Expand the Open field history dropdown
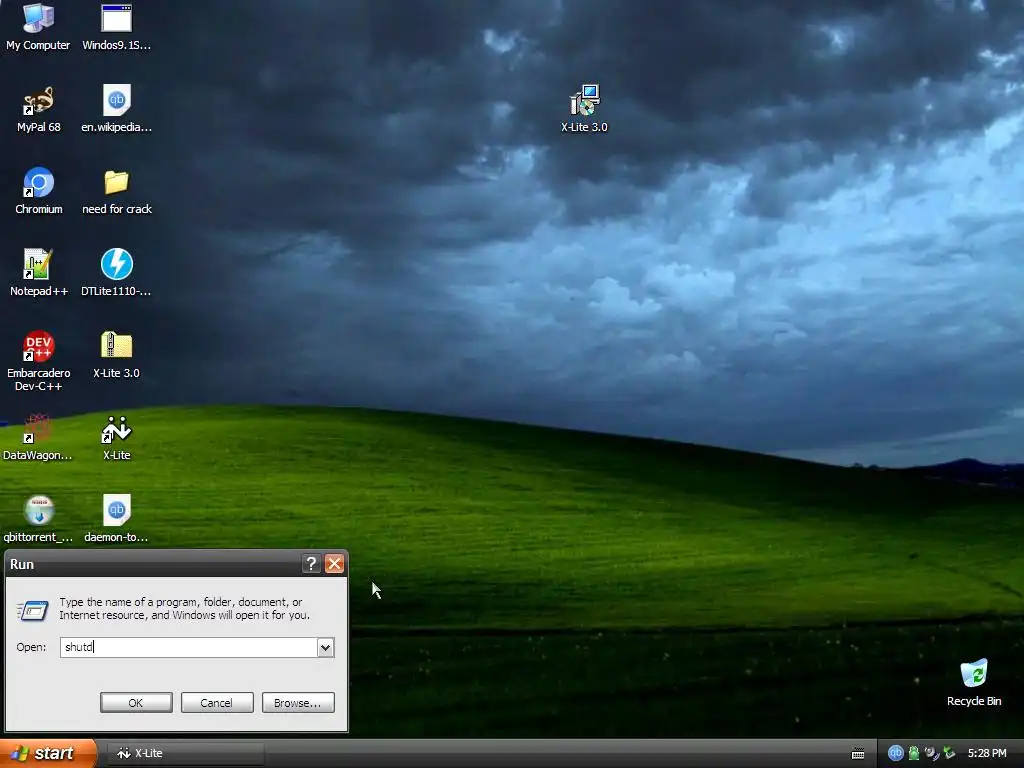Image resolution: width=1024 pixels, height=768 pixels. click(325, 647)
